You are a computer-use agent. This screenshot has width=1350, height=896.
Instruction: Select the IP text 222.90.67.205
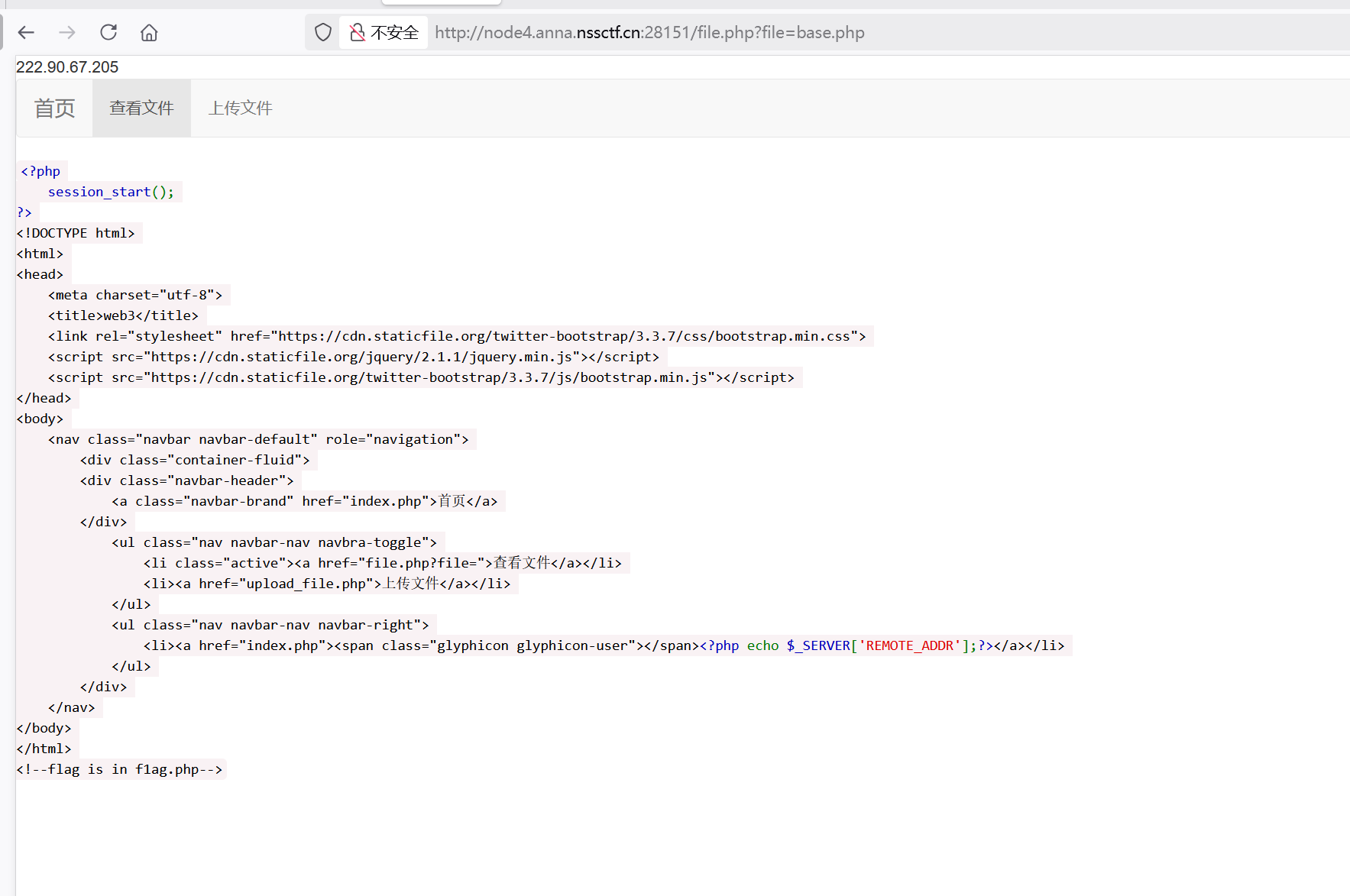(x=67, y=67)
